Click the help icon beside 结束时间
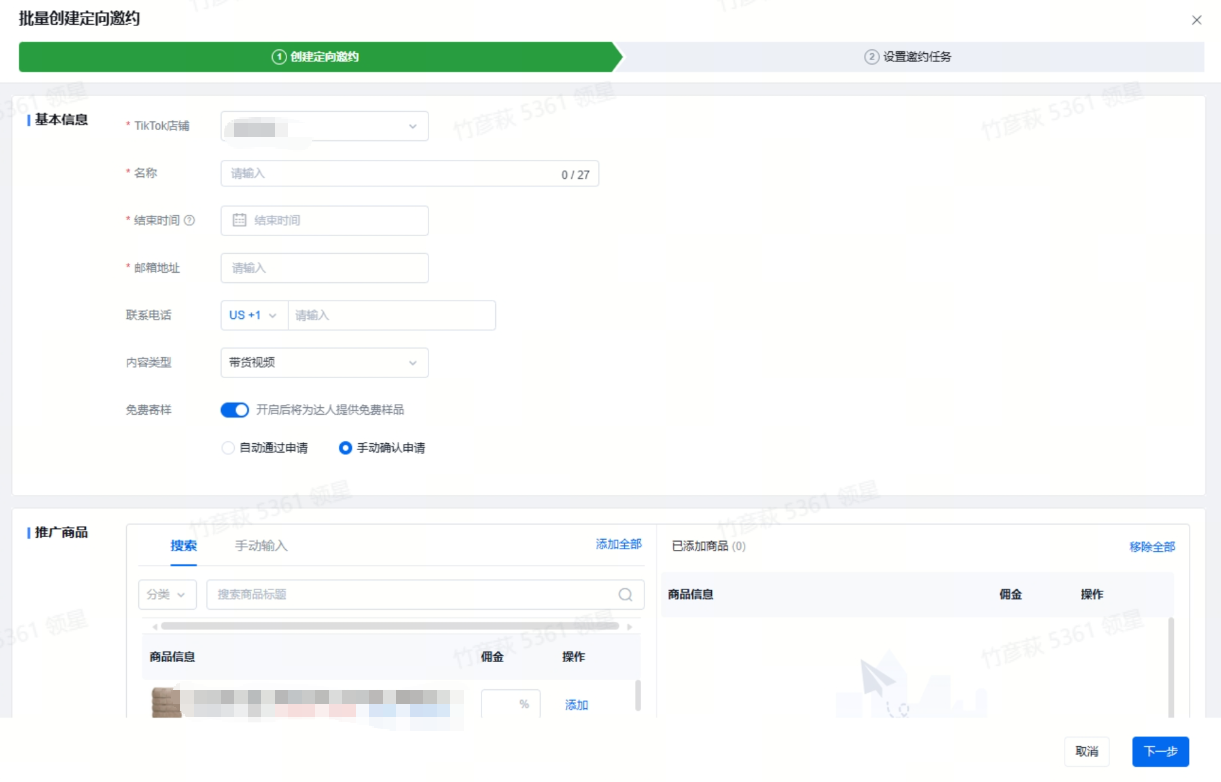The image size is (1221, 782). pos(190,221)
